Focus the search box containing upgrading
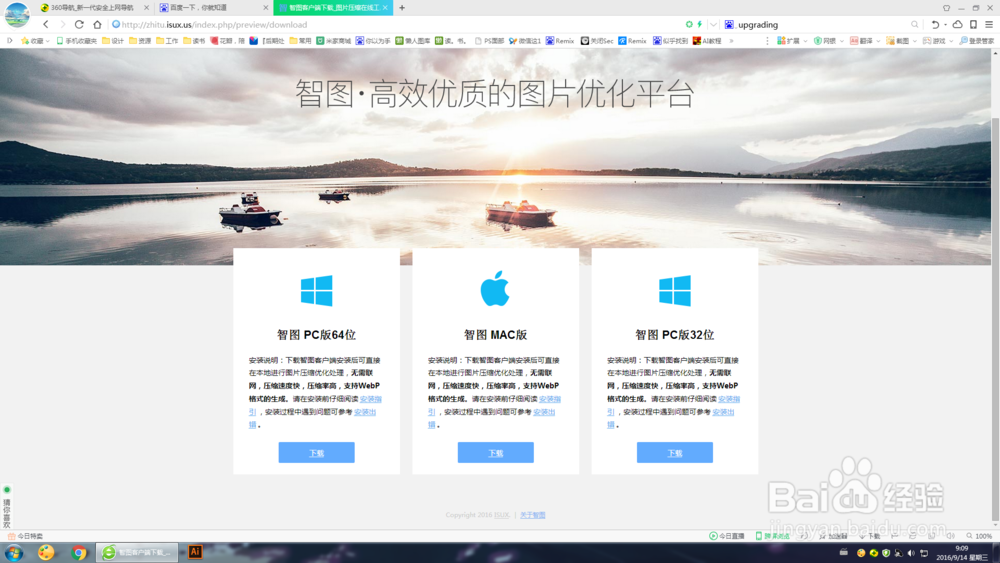Image resolution: width=1000 pixels, height=563 pixels. coord(823,24)
